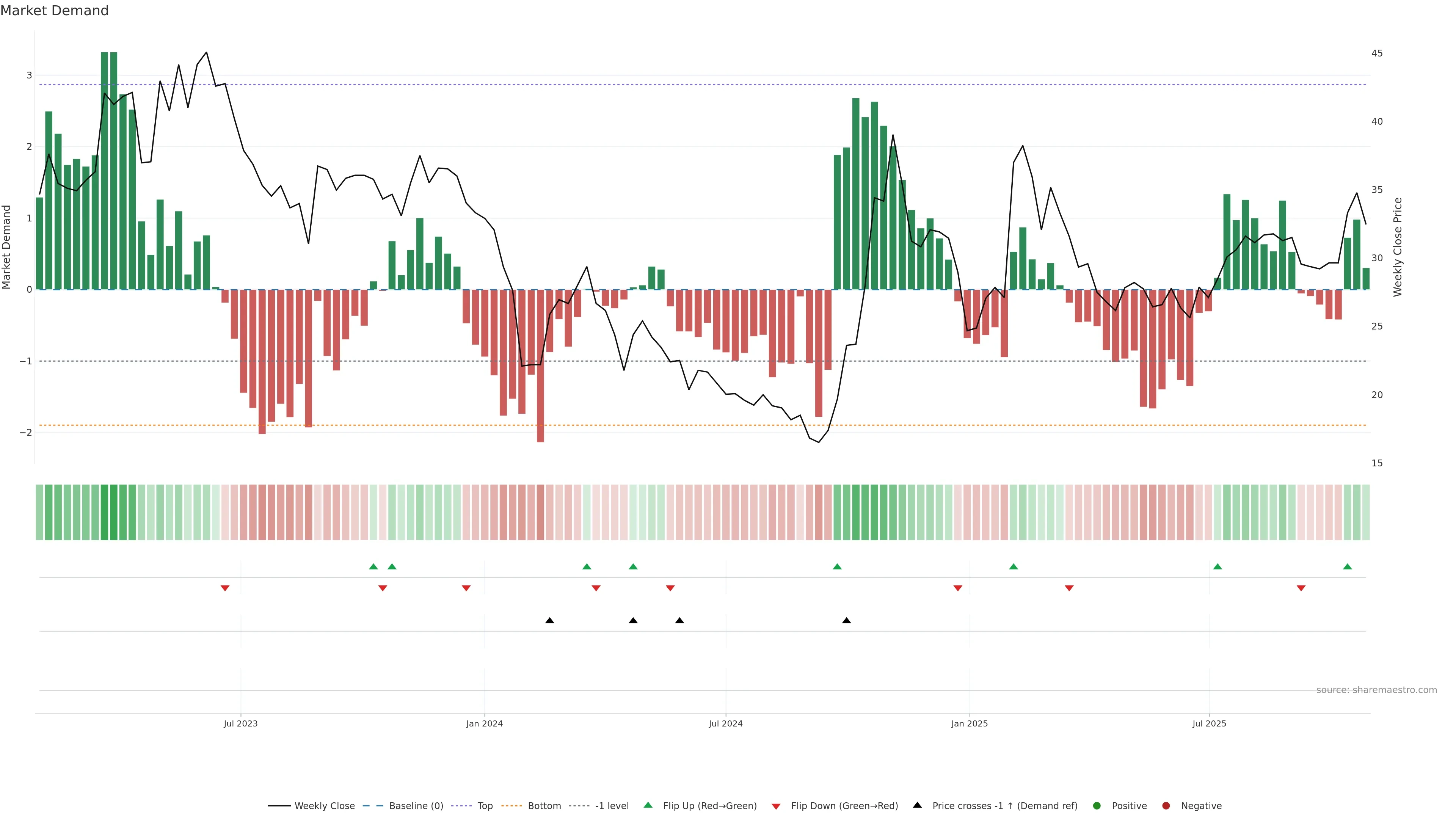The height and width of the screenshot is (819, 1456).
Task: Click the black Price crosses -1 legend triangle
Action: pyautogui.click(x=917, y=805)
